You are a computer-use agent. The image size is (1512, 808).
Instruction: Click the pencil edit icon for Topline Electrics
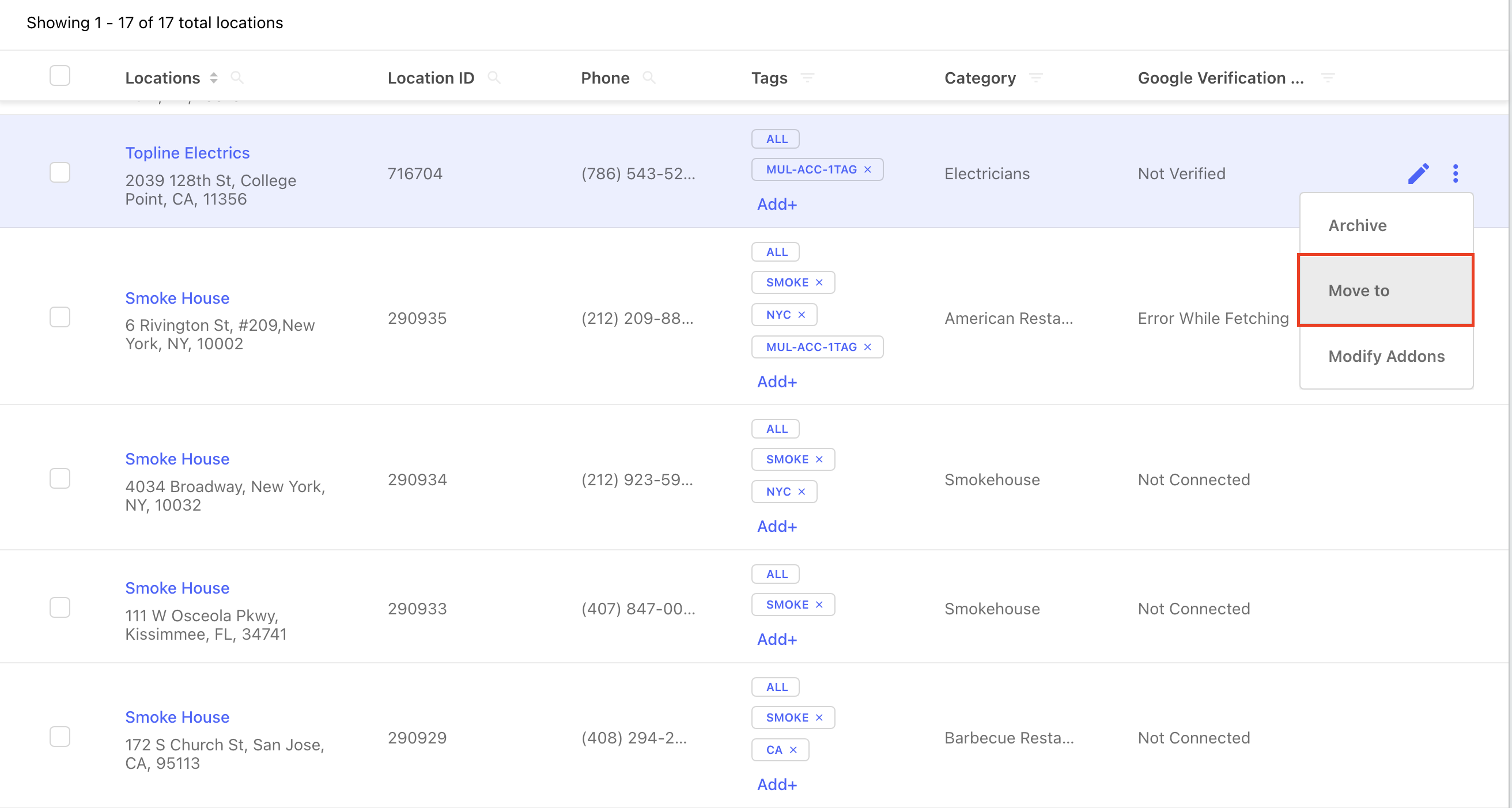coord(1418,173)
